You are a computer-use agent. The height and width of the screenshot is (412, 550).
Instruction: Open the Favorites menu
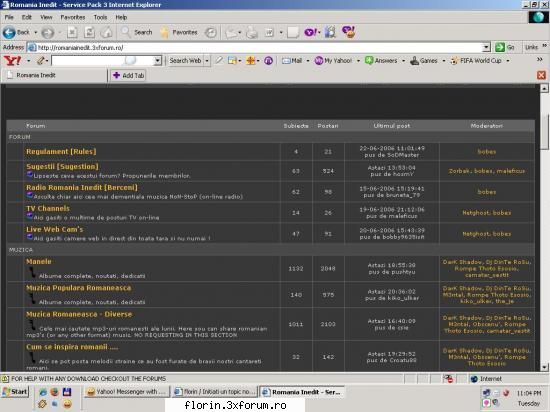click(73, 17)
